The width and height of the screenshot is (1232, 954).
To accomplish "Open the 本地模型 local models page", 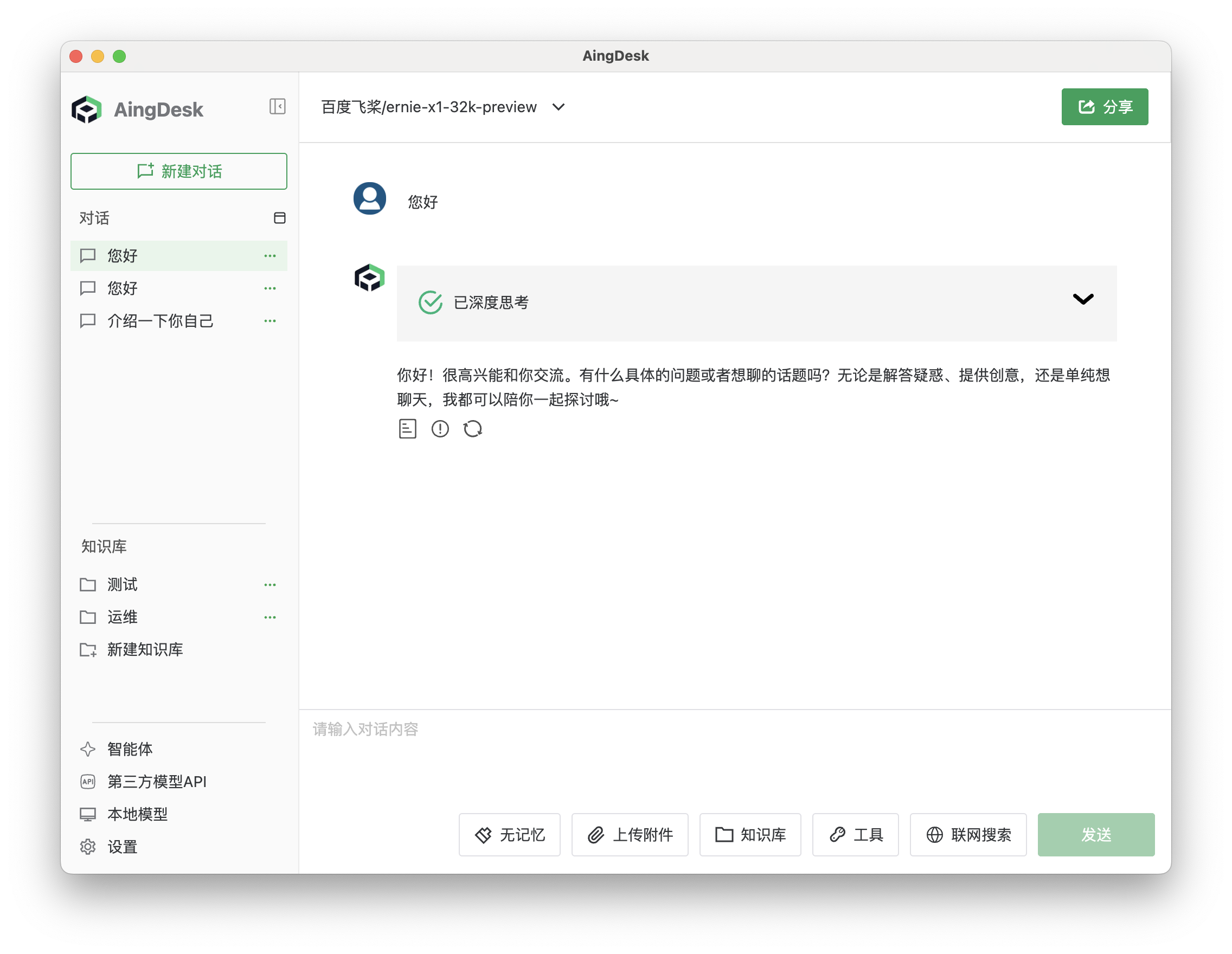I will point(137,814).
